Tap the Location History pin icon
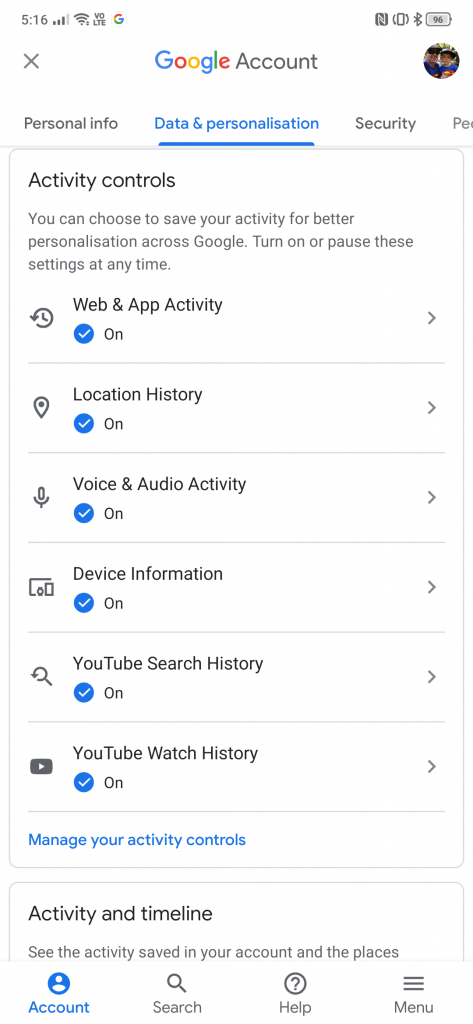 click(x=42, y=408)
